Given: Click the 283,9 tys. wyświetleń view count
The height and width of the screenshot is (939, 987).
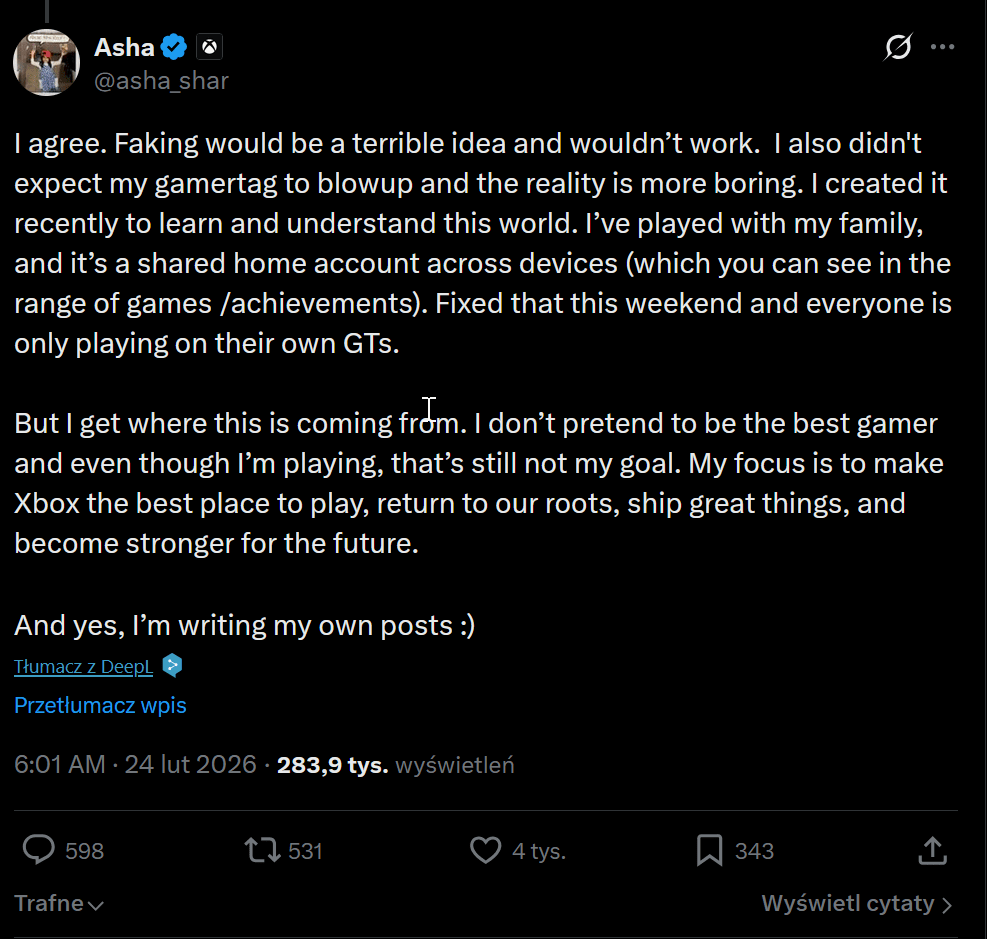Looking at the screenshot, I should tap(396, 765).
